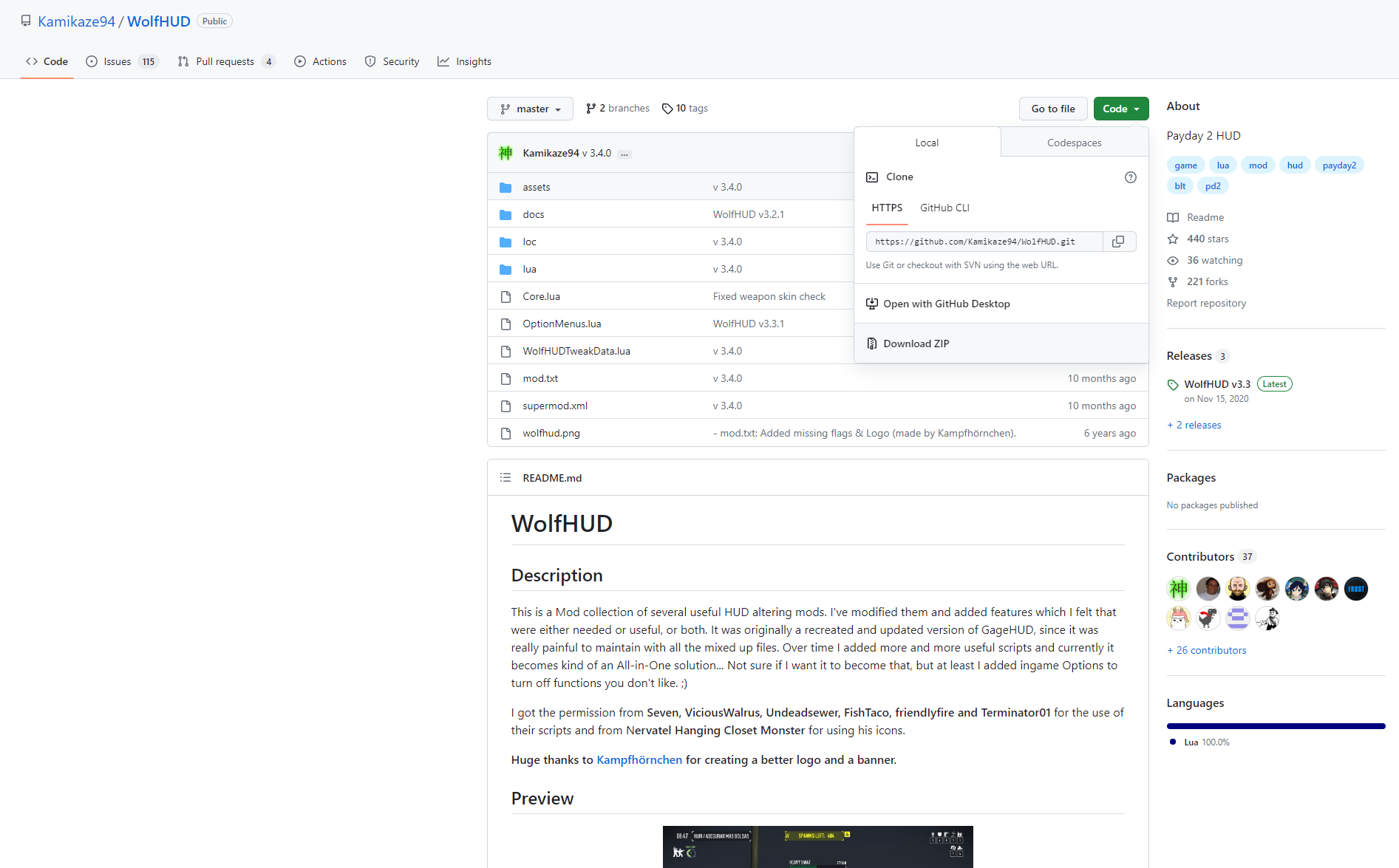1399x868 pixels.
Task: Open the Kampfhörnchen link in README
Action: pos(639,759)
